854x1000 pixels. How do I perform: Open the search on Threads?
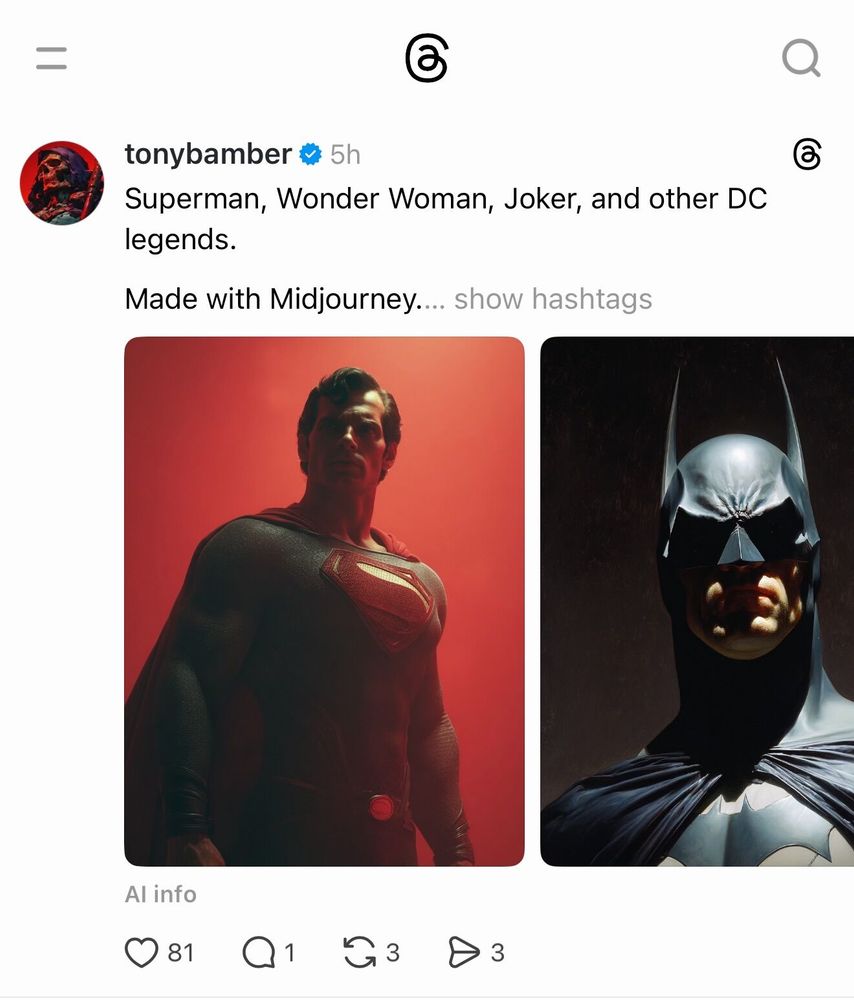click(x=800, y=58)
